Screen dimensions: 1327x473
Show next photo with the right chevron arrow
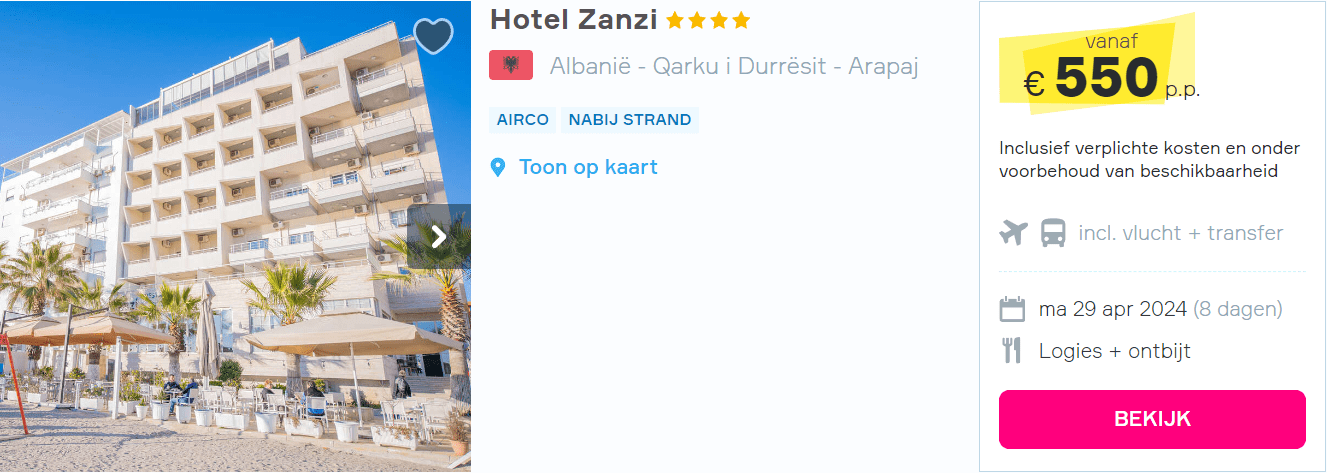click(x=438, y=236)
